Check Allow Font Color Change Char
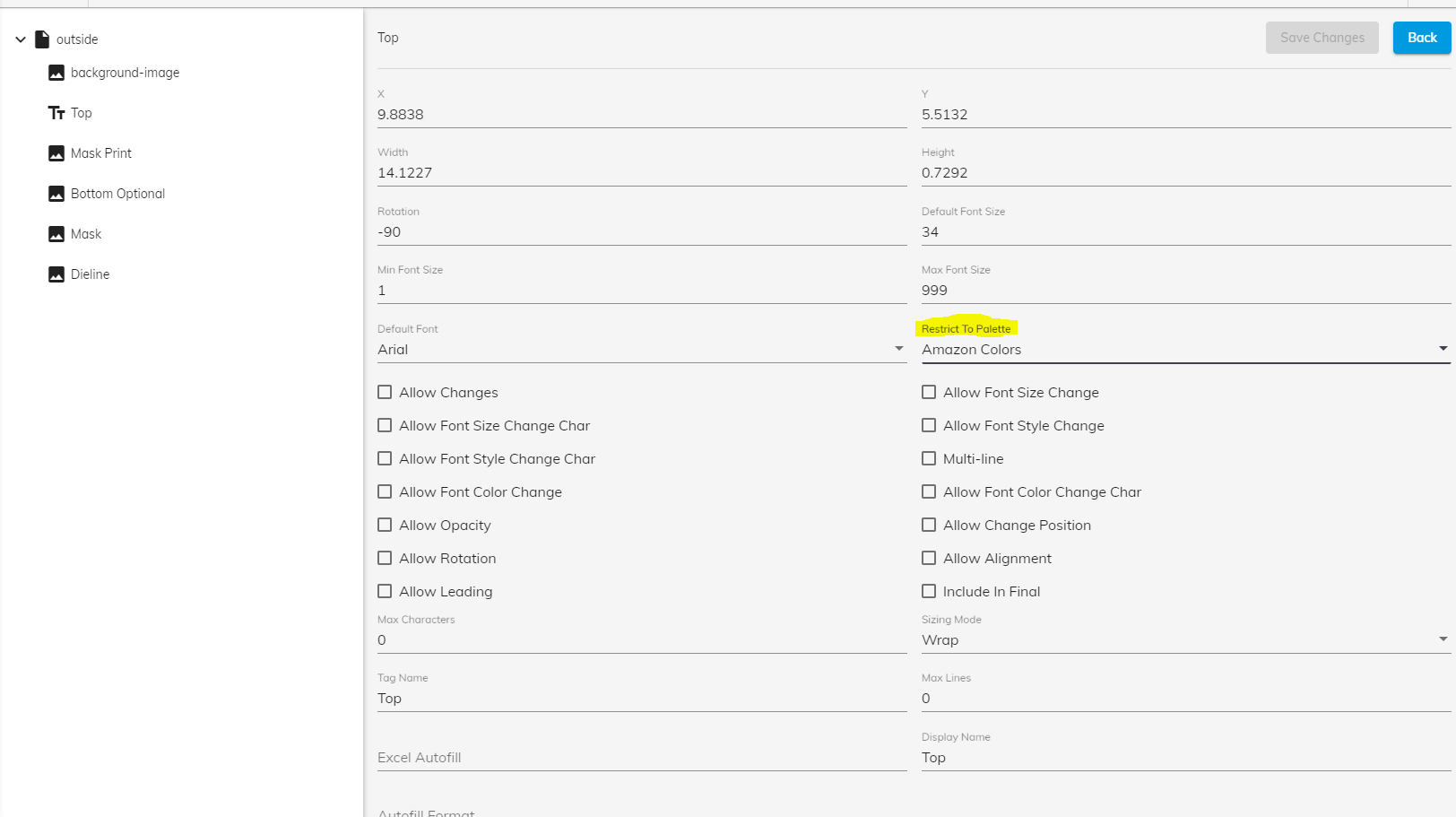Viewport: 1456px width, 817px height. pyautogui.click(x=929, y=491)
